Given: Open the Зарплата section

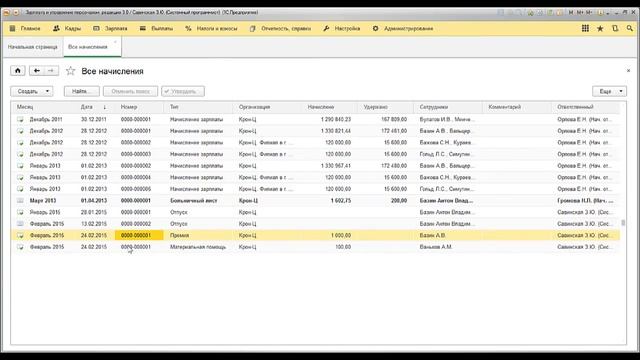Looking at the screenshot, I should click(110, 29).
